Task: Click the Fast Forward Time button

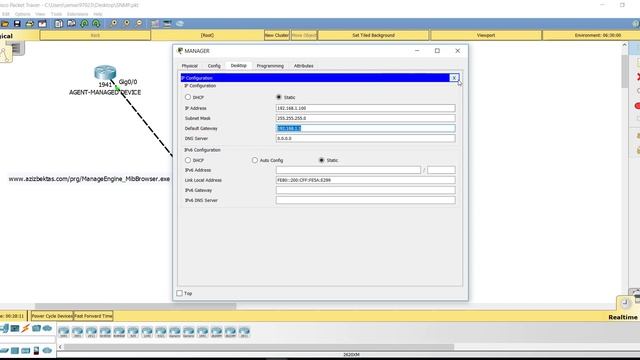Action: click(93, 316)
